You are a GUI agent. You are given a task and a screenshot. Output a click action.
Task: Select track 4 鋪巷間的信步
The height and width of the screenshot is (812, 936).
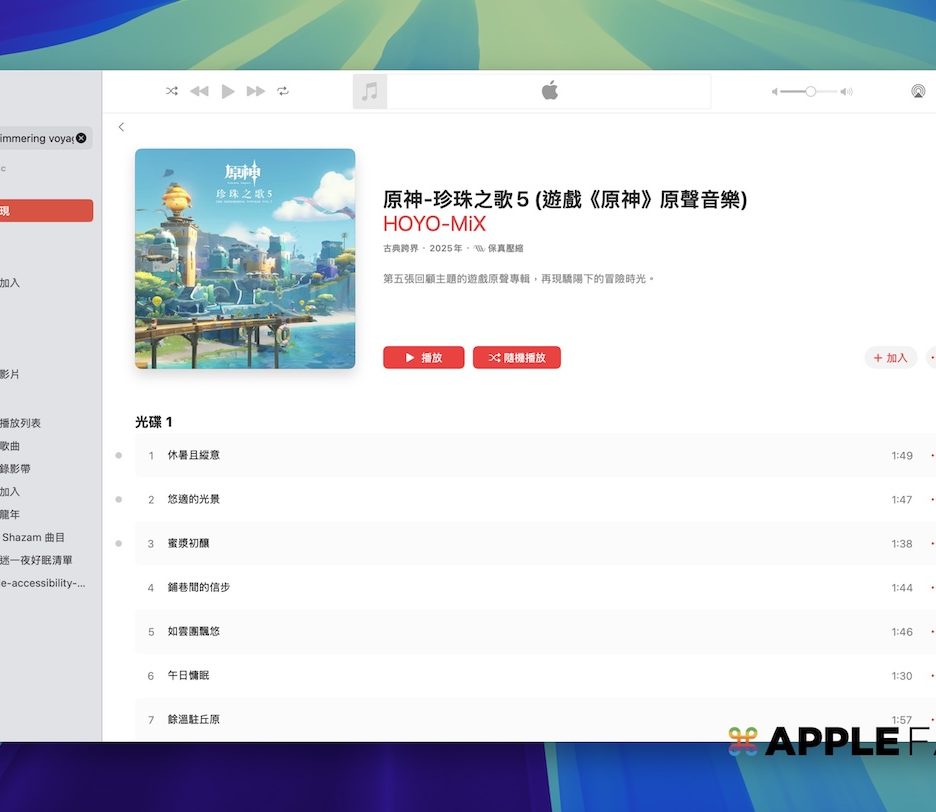tap(199, 587)
